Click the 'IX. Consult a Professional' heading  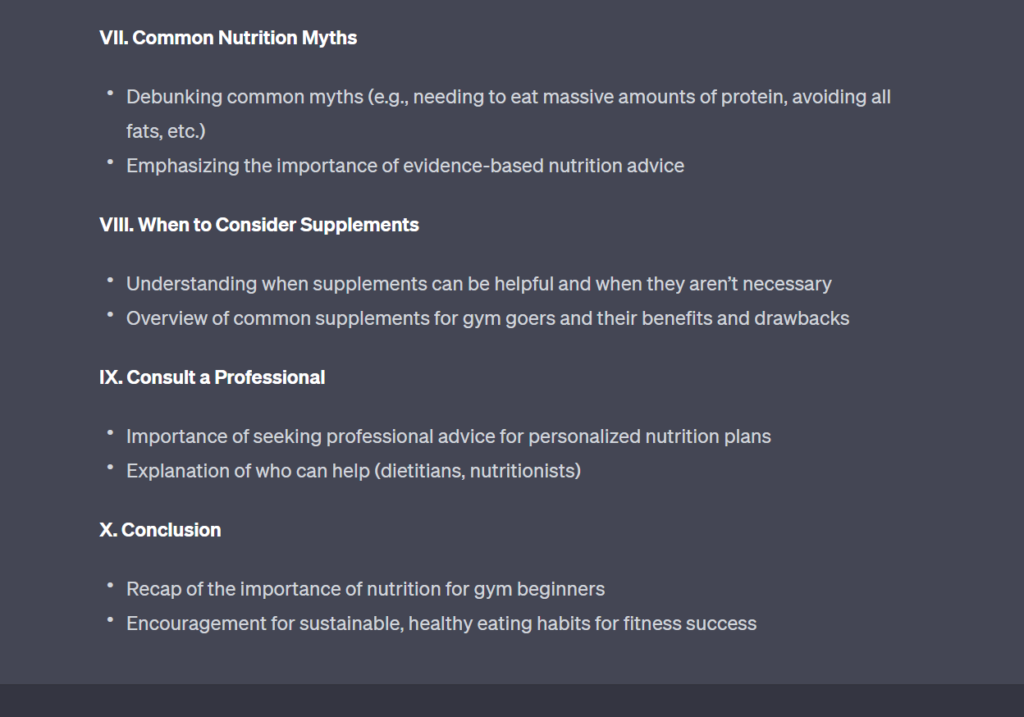click(x=212, y=377)
